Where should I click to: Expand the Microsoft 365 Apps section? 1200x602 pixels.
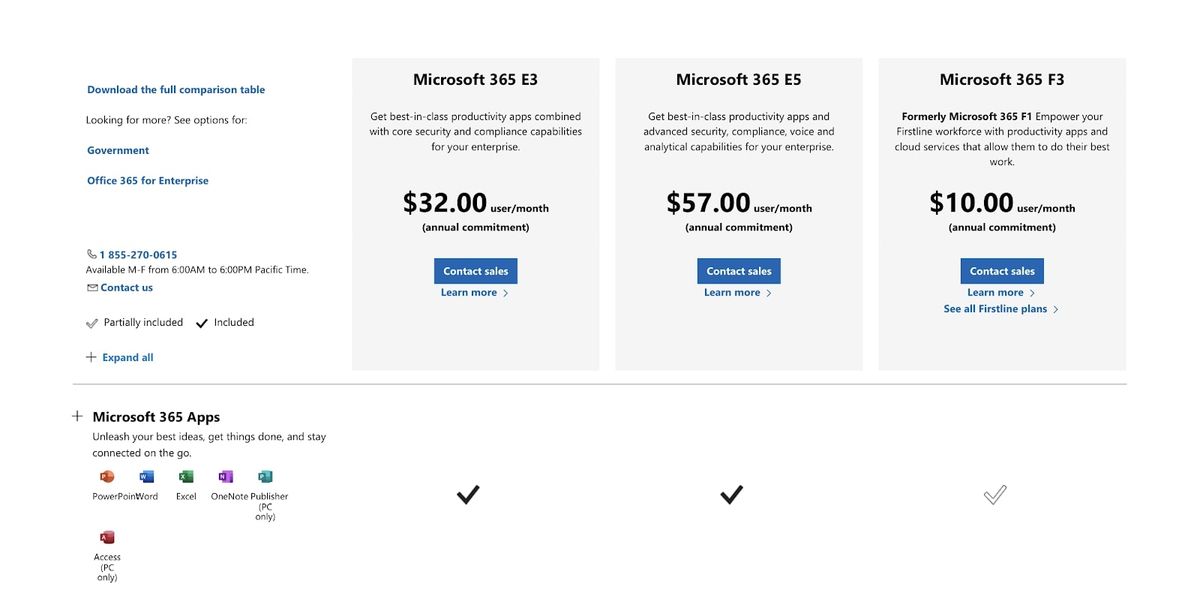coord(77,415)
